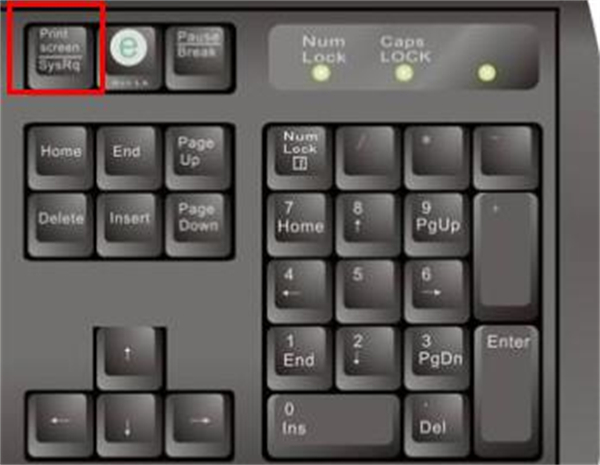Image resolution: width=600 pixels, height=465 pixels.
Task: Click the right arrow key
Action: [x=199, y=425]
